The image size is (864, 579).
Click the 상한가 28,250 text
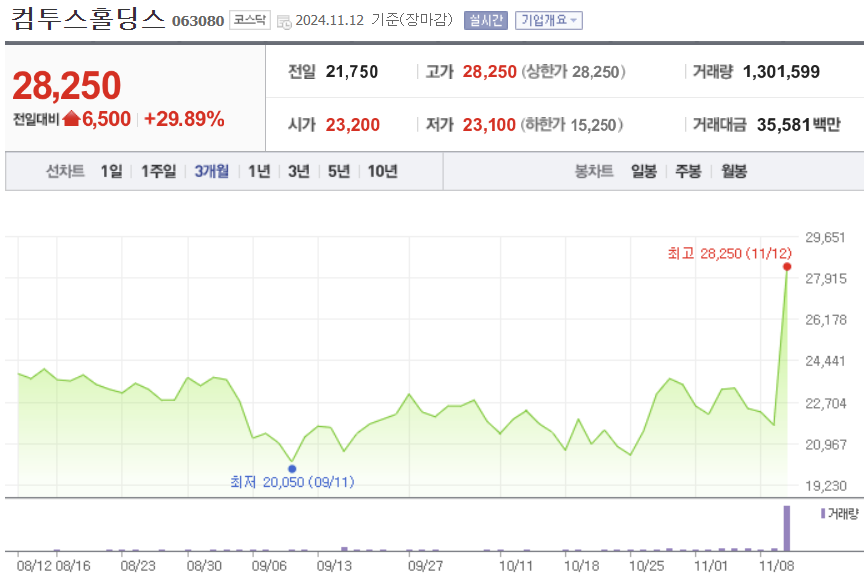pyautogui.click(x=573, y=72)
